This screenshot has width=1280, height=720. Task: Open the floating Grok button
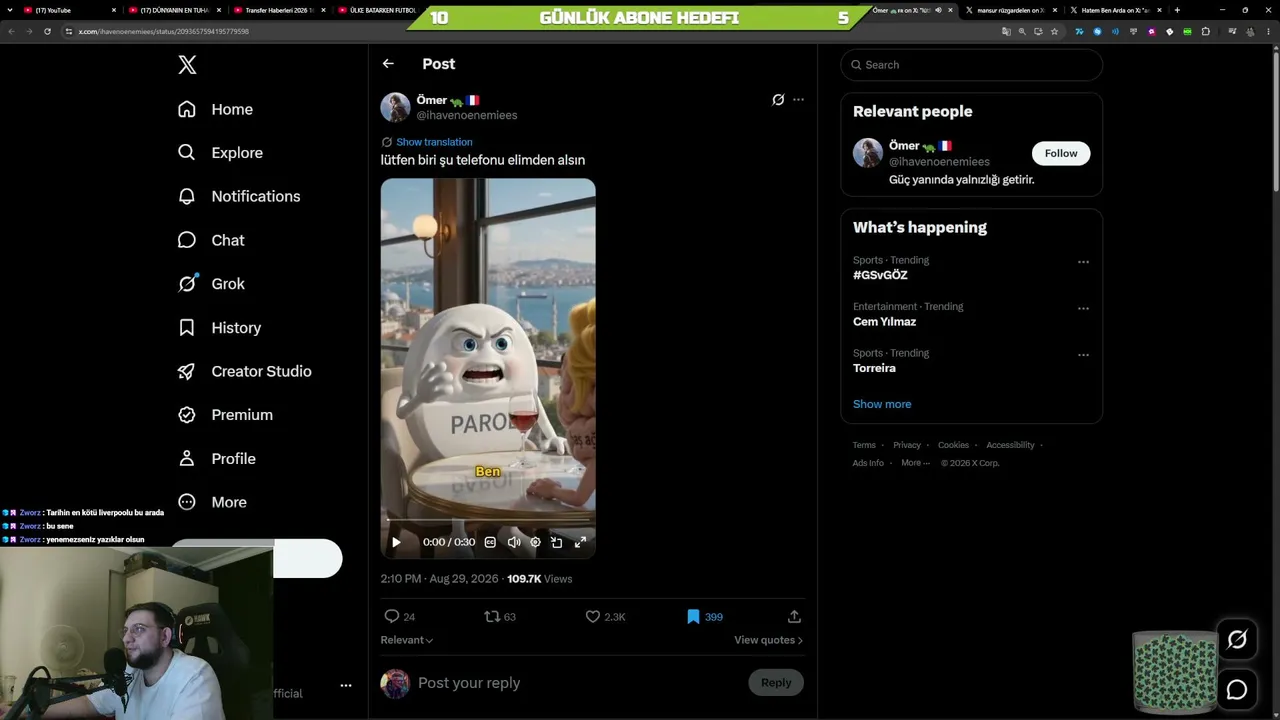[1237, 640]
